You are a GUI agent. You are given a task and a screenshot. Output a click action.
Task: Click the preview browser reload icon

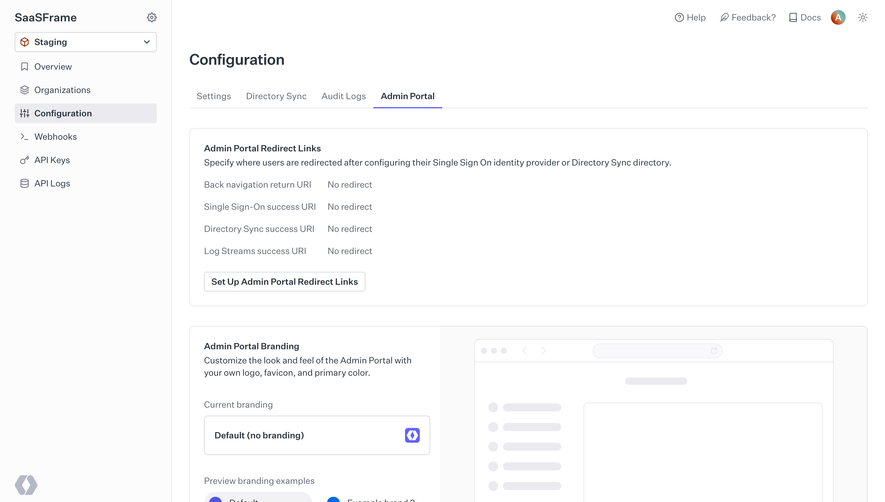point(714,351)
